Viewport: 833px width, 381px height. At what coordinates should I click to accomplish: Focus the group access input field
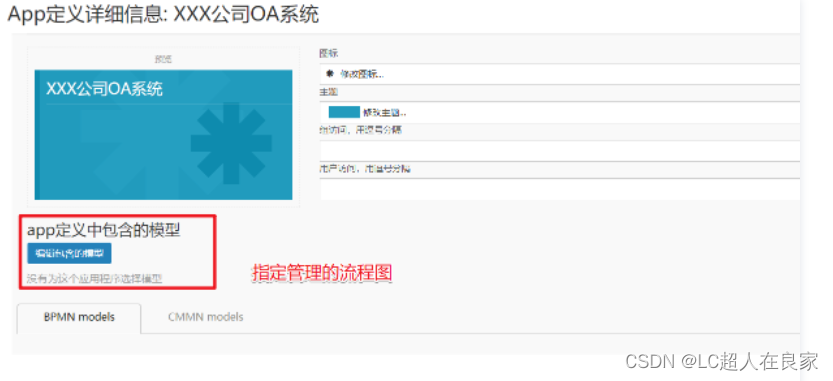560,150
